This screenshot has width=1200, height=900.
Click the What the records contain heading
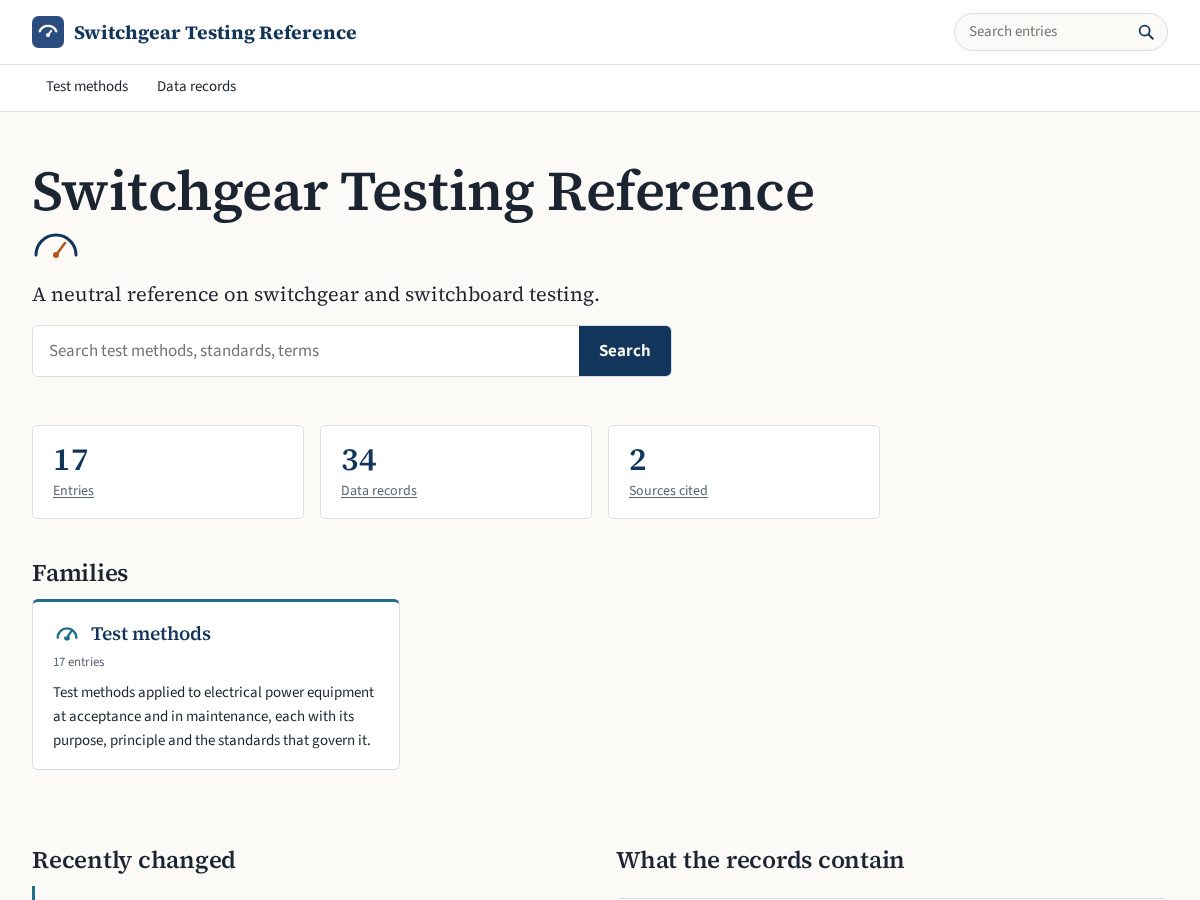tap(760, 860)
